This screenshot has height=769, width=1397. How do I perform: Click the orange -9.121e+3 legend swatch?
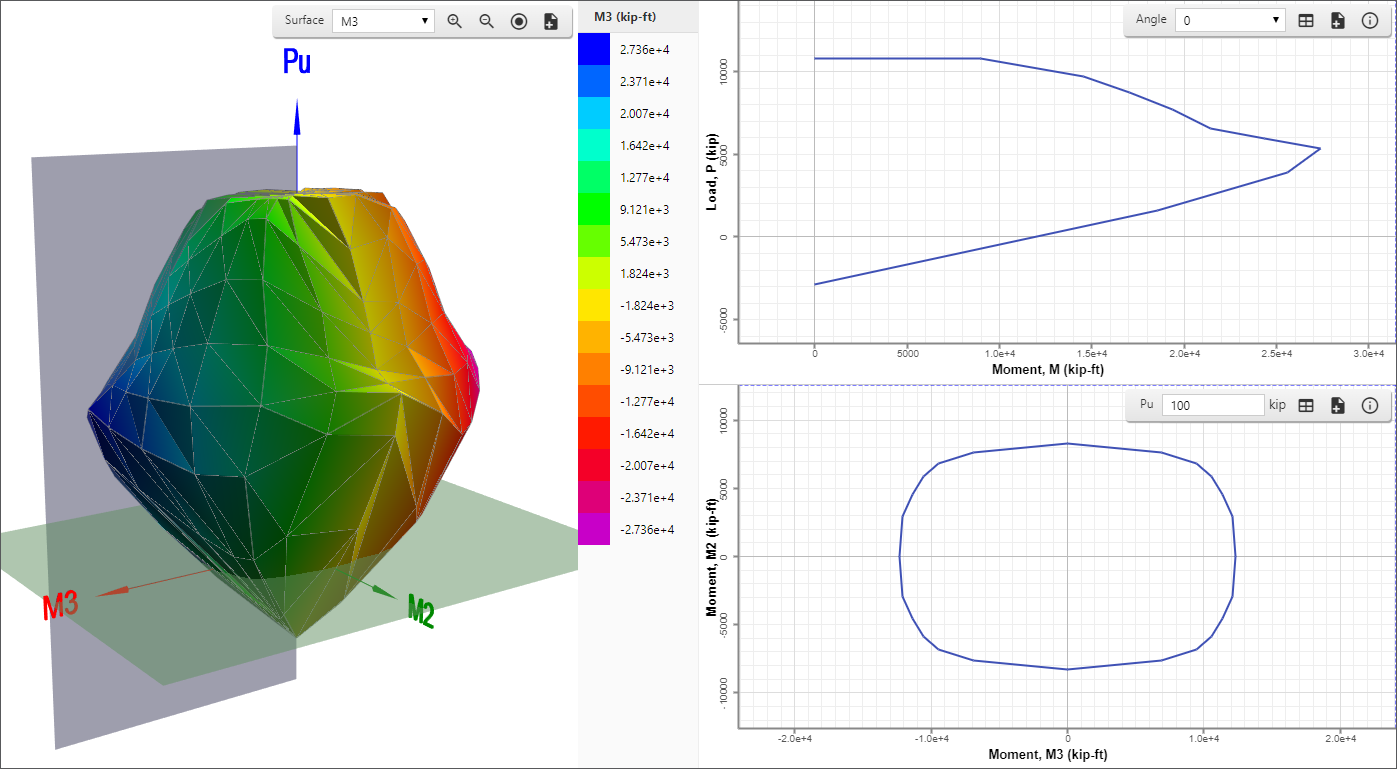coord(593,369)
